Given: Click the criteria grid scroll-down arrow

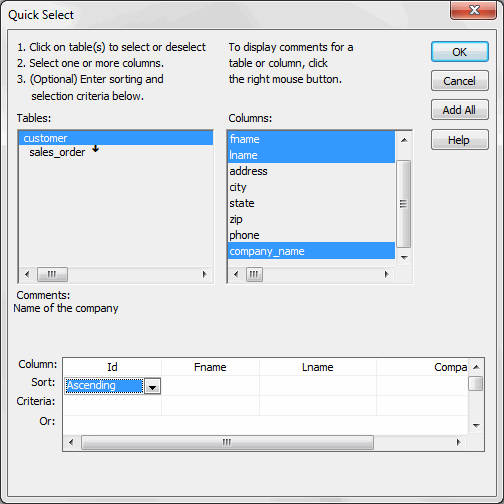Looking at the screenshot, I should tap(476, 426).
